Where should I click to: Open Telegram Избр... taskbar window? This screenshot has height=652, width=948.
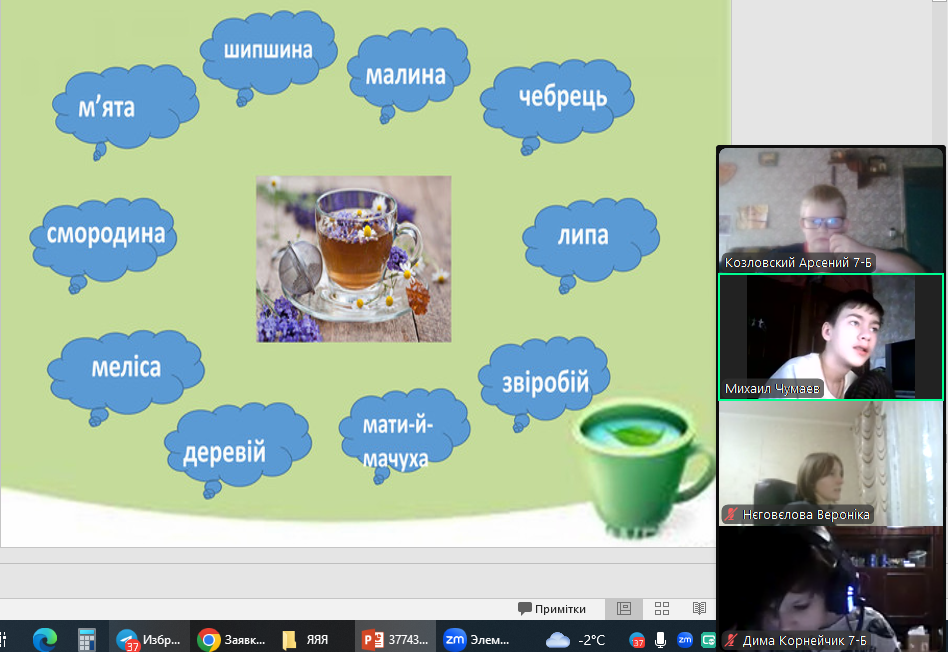(x=148, y=639)
